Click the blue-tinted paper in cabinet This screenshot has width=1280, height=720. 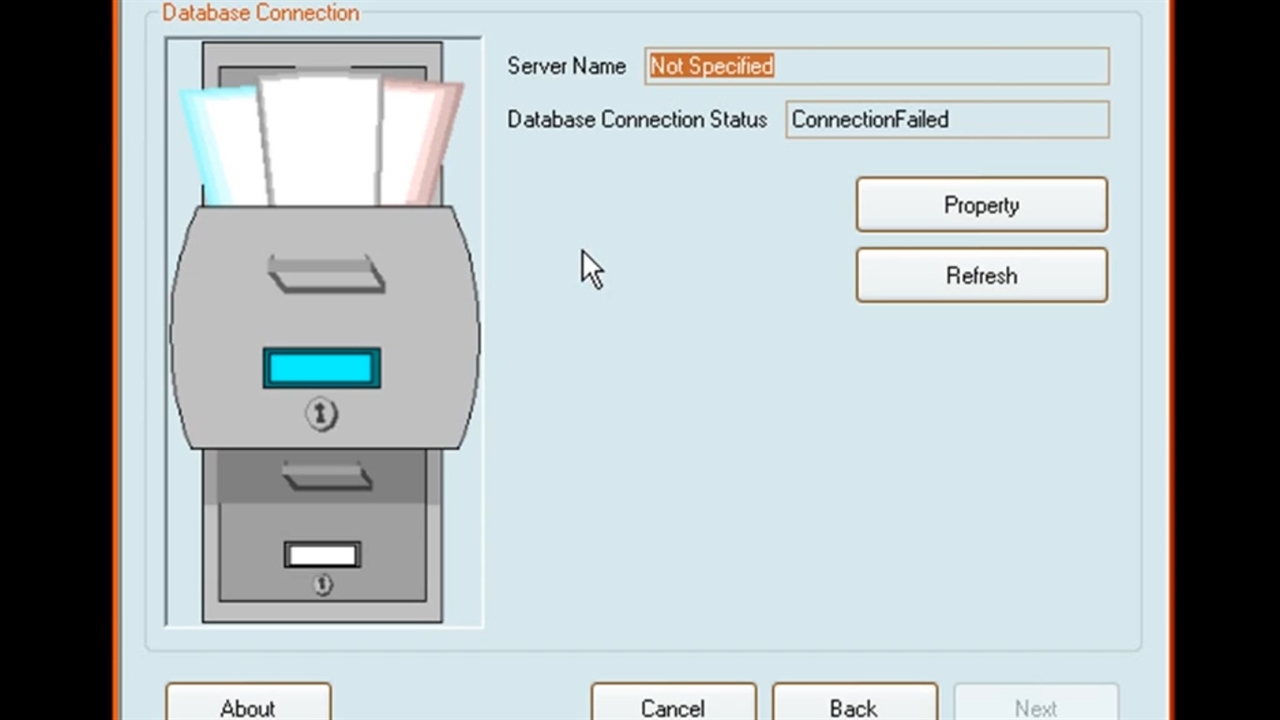coord(222,145)
